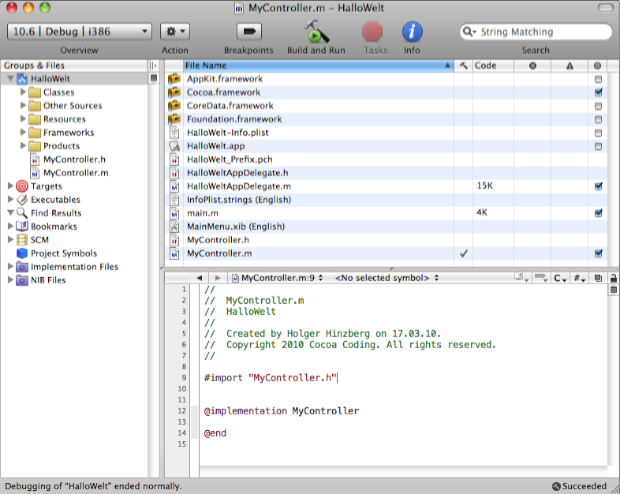This screenshot has width=620, height=494.
Task: Expand the Targets group
Action: pos(11,185)
